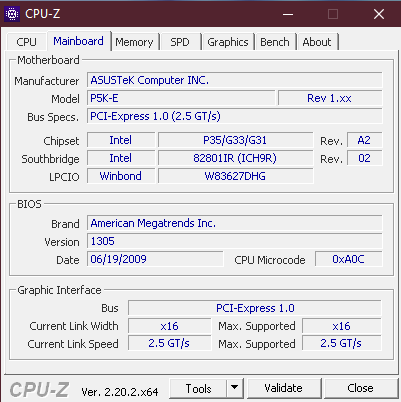Select the Current Link Speed 2.5 GT/s value
Viewport: 401px width, 402px height.
(170, 344)
